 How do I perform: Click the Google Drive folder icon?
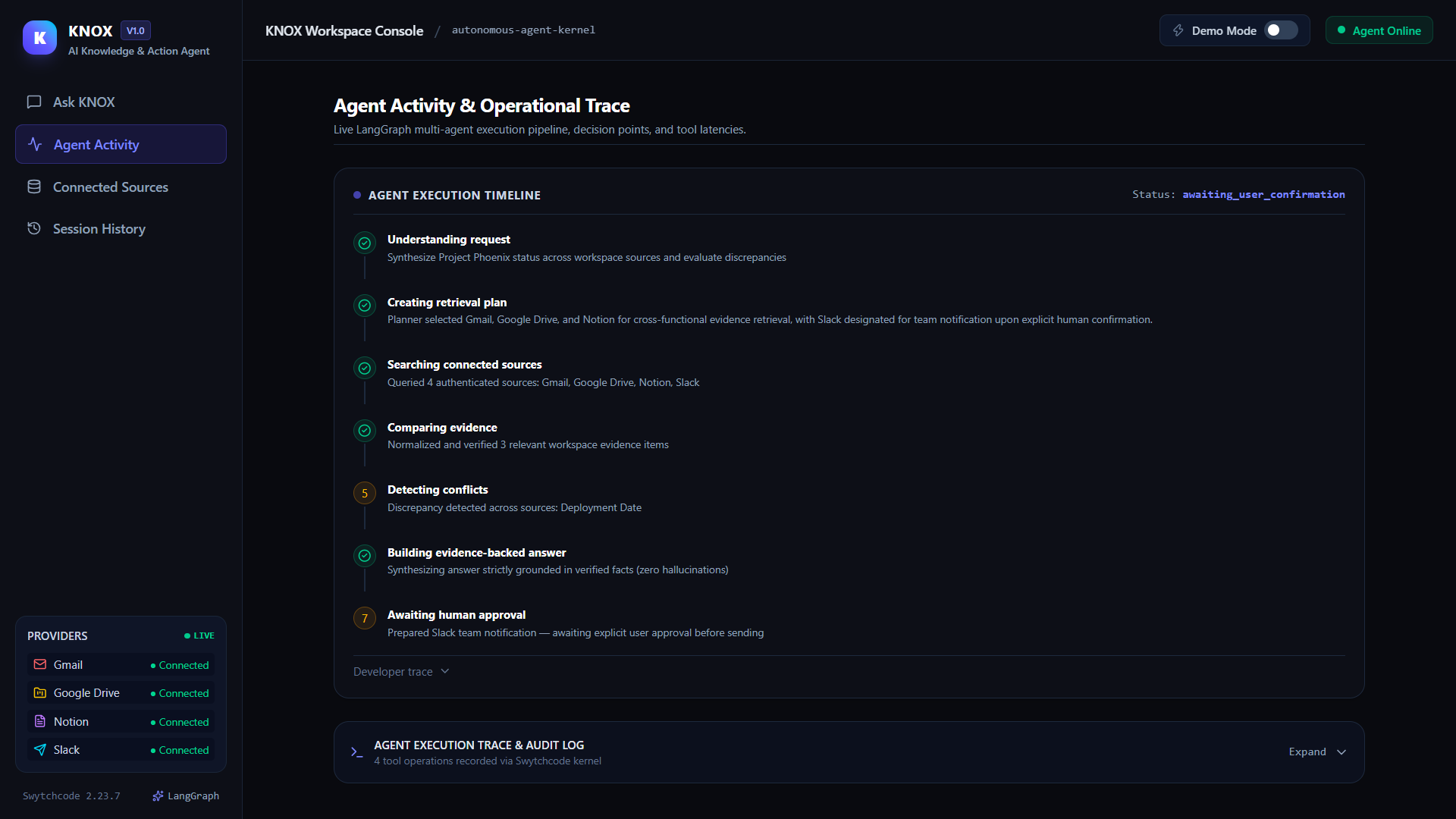click(40, 692)
